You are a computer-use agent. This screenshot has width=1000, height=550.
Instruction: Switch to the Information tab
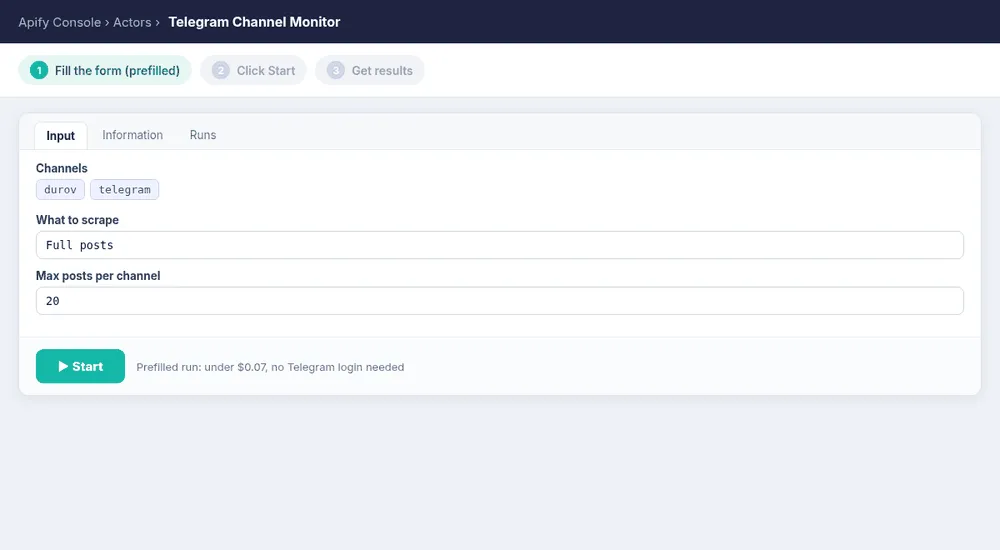click(x=133, y=135)
